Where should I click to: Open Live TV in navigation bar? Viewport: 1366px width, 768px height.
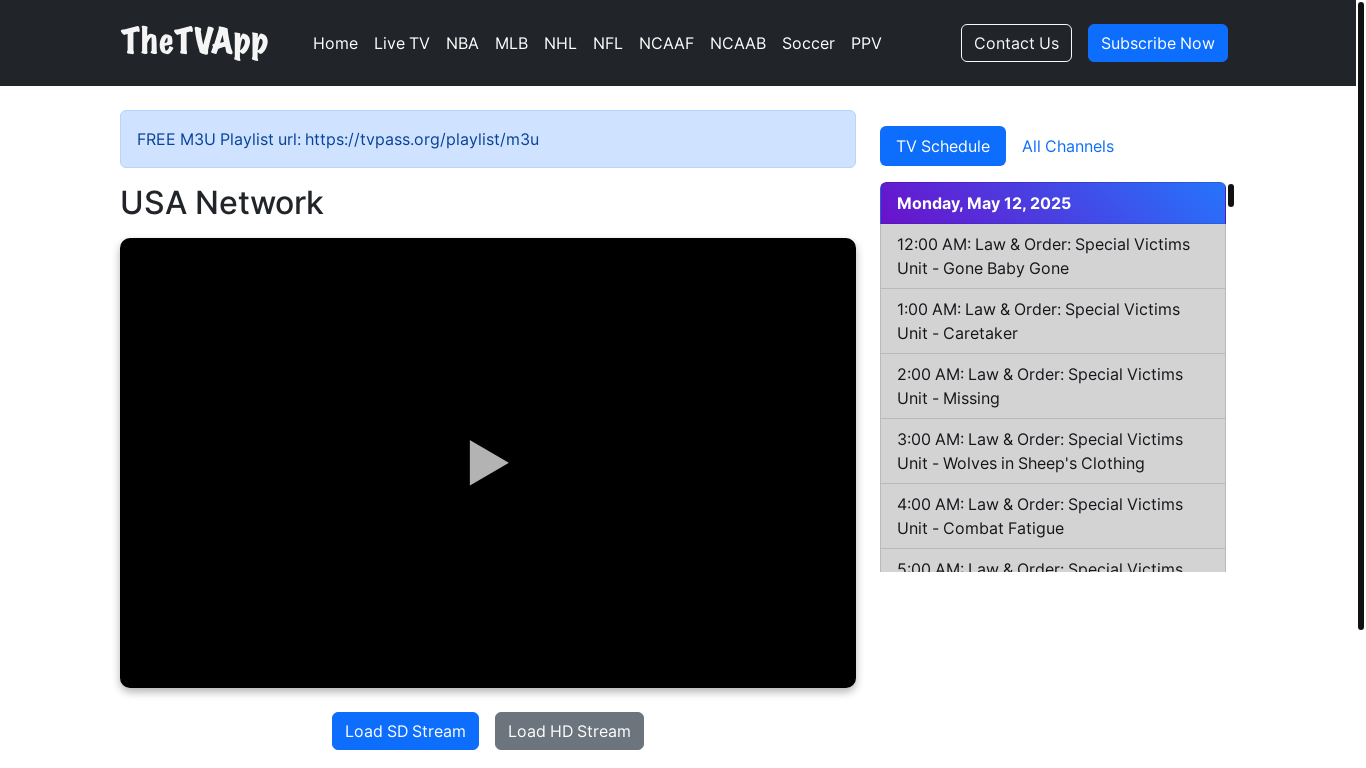(402, 43)
